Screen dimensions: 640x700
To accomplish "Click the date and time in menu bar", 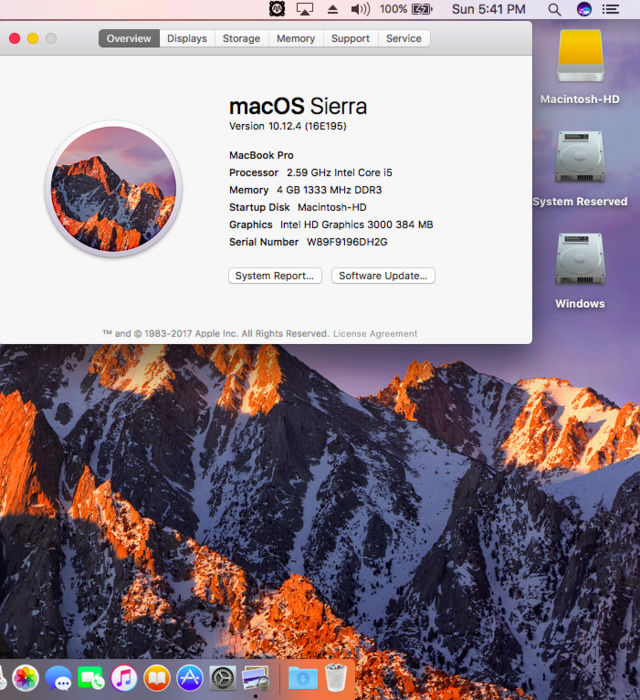I will 489,9.
